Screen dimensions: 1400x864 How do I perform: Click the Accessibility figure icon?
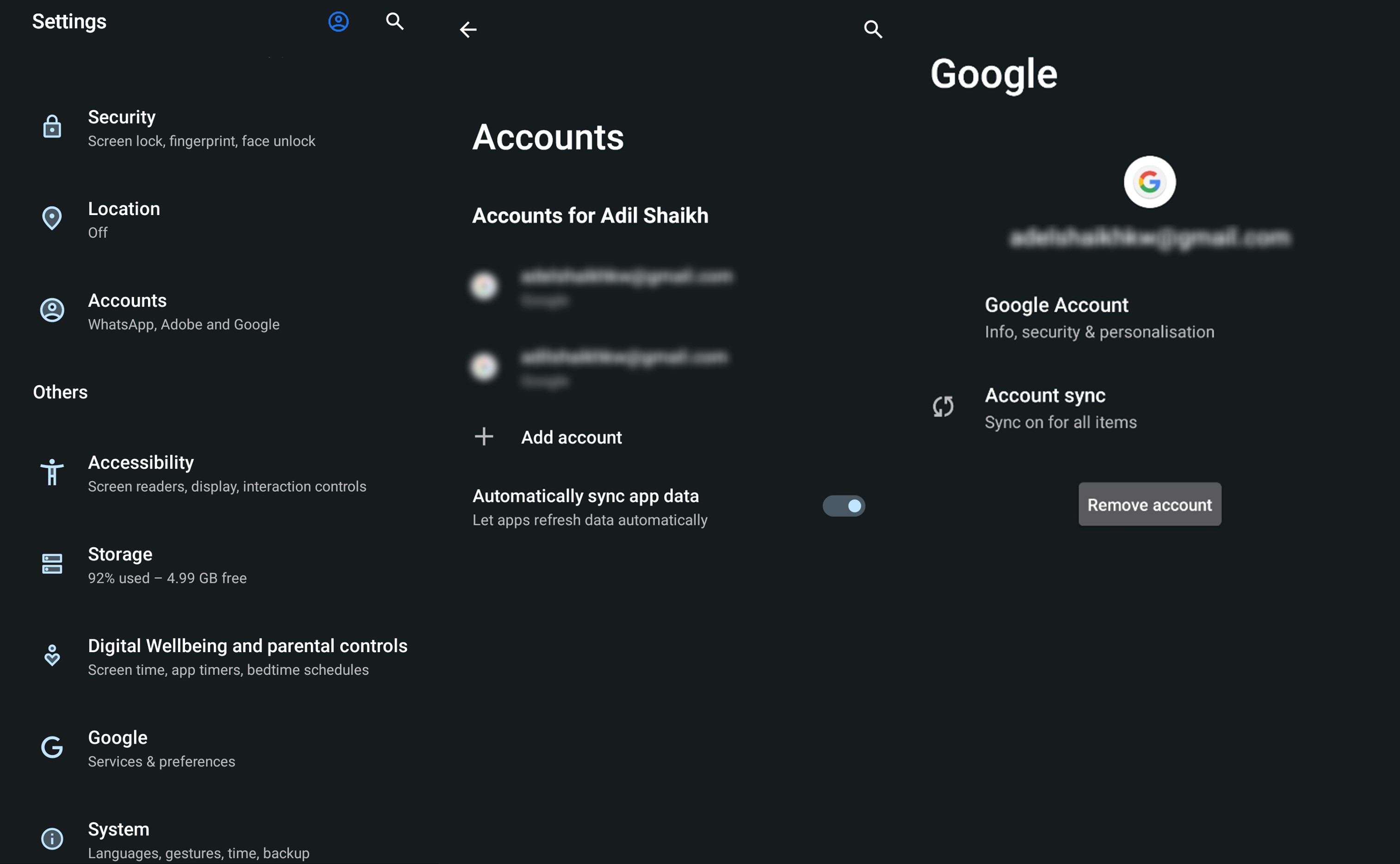(52, 472)
